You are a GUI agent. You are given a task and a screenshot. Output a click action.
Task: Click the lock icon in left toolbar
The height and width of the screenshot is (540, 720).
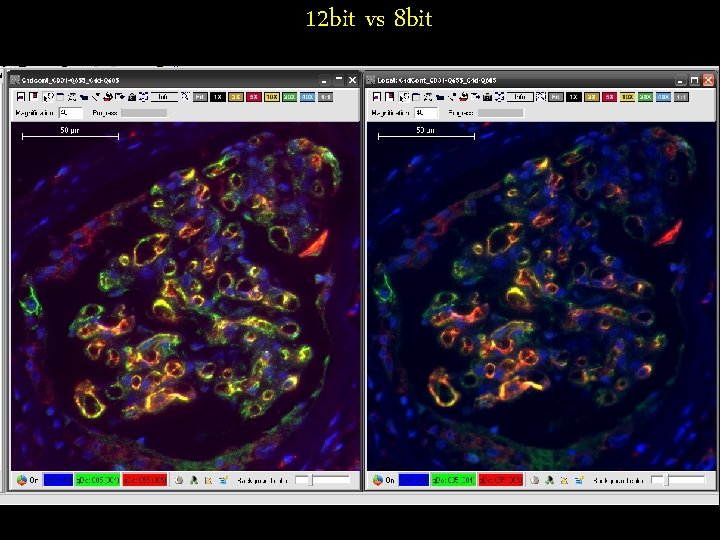(132, 97)
